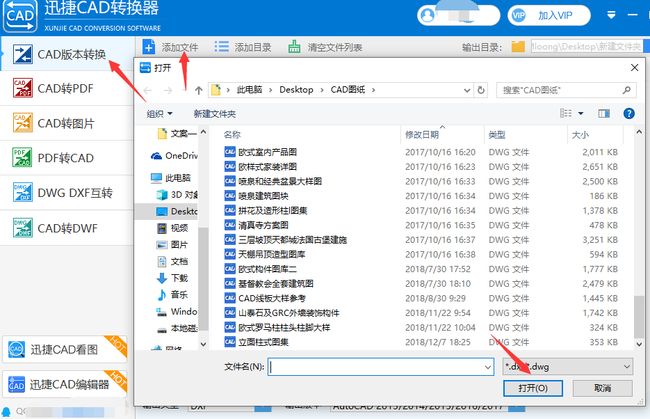
Task: Open 图片 folder in navigation pane
Action: coord(172,245)
